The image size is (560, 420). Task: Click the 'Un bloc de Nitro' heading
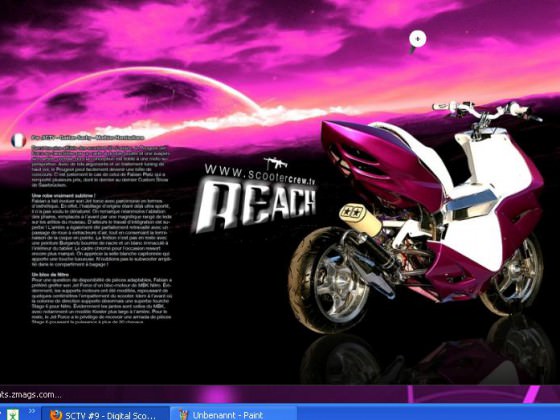pyautogui.click(x=50, y=275)
